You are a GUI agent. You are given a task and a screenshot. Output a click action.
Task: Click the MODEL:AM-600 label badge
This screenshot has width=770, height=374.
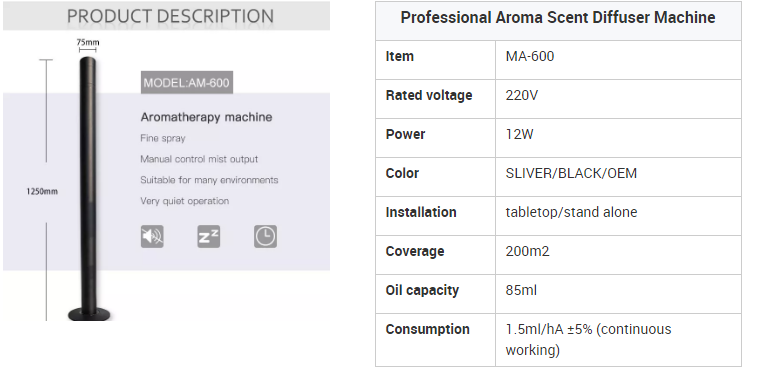pos(187,82)
